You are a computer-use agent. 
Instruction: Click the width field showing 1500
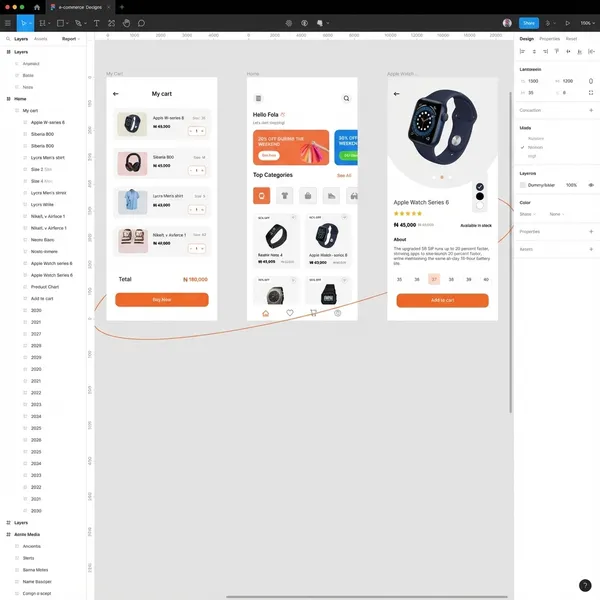point(535,81)
